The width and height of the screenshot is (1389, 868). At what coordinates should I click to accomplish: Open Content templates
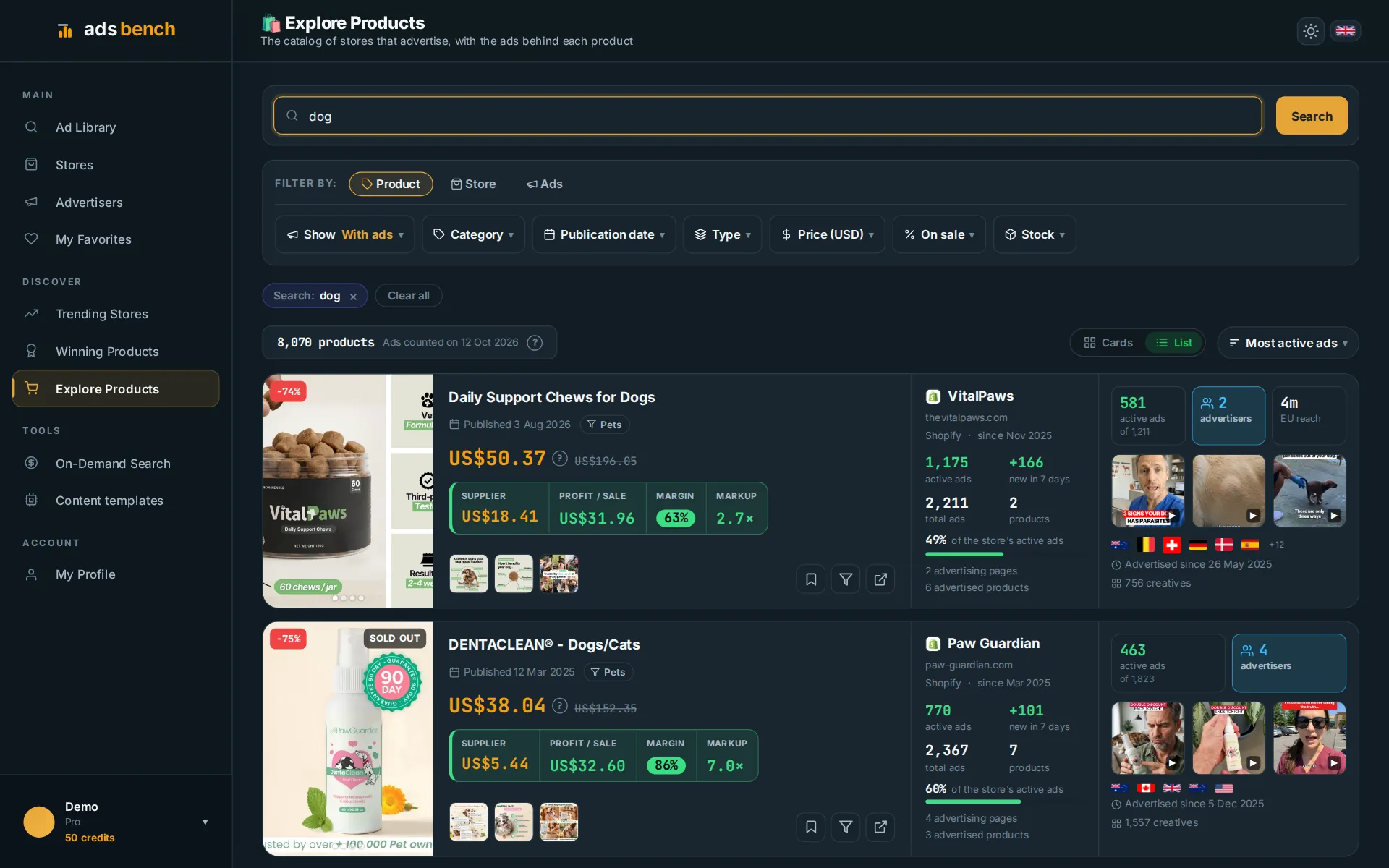[x=116, y=501]
